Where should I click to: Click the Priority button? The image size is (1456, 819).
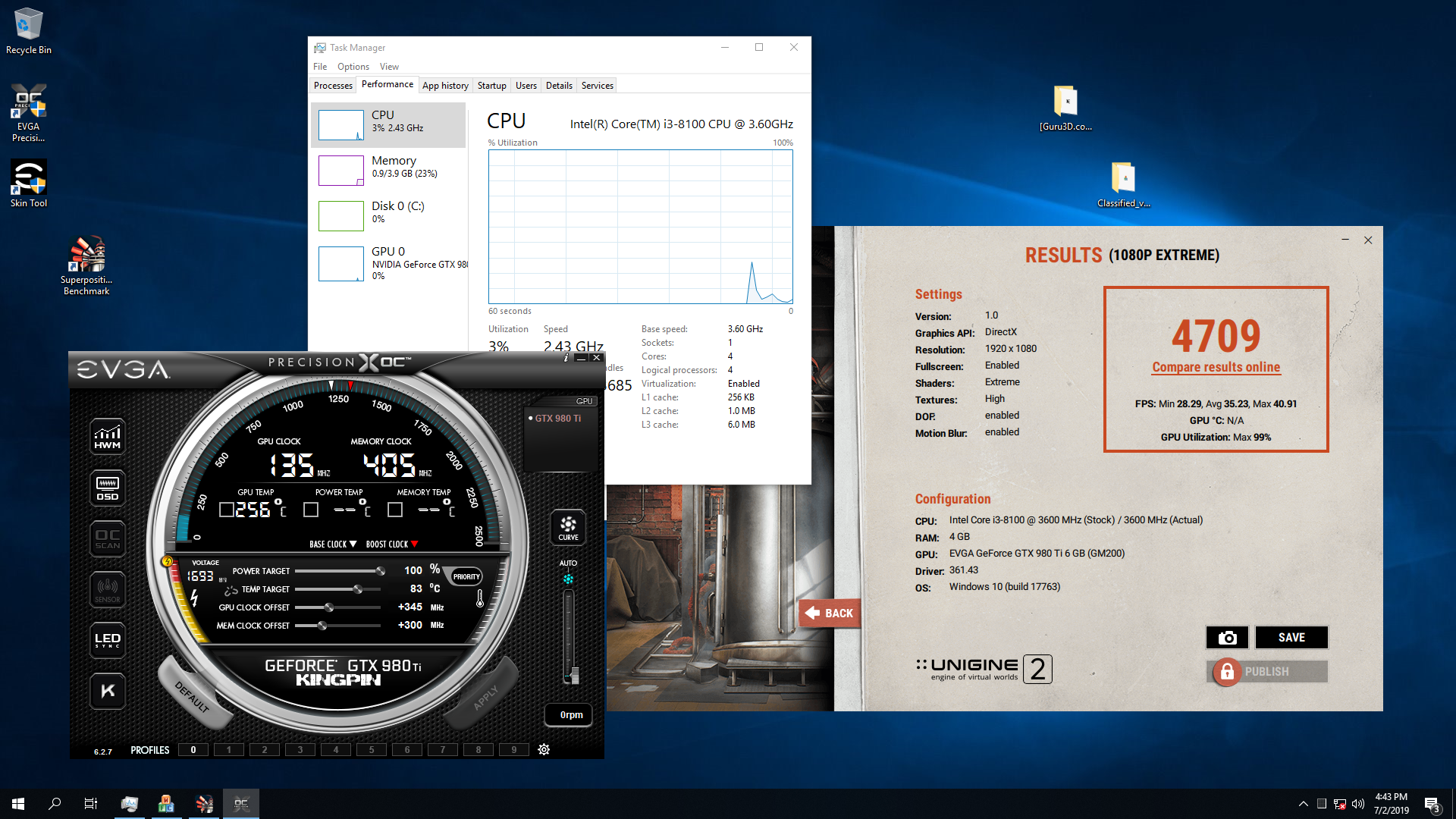(466, 577)
